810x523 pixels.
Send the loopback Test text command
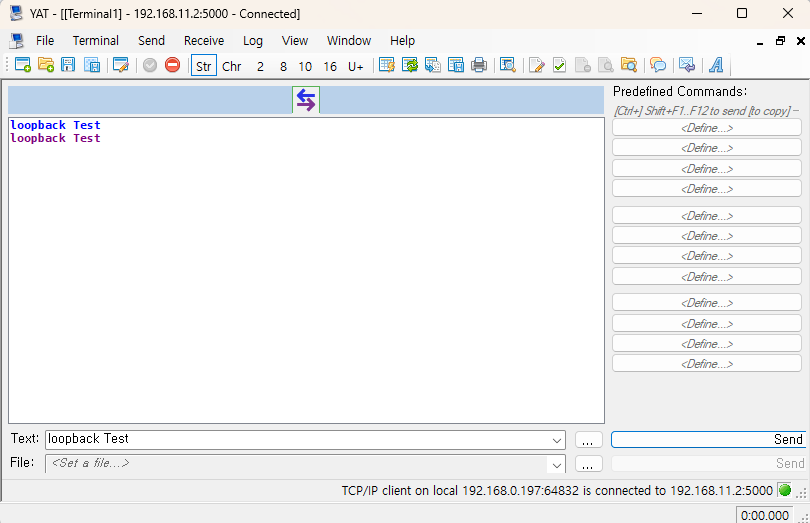tap(708, 439)
